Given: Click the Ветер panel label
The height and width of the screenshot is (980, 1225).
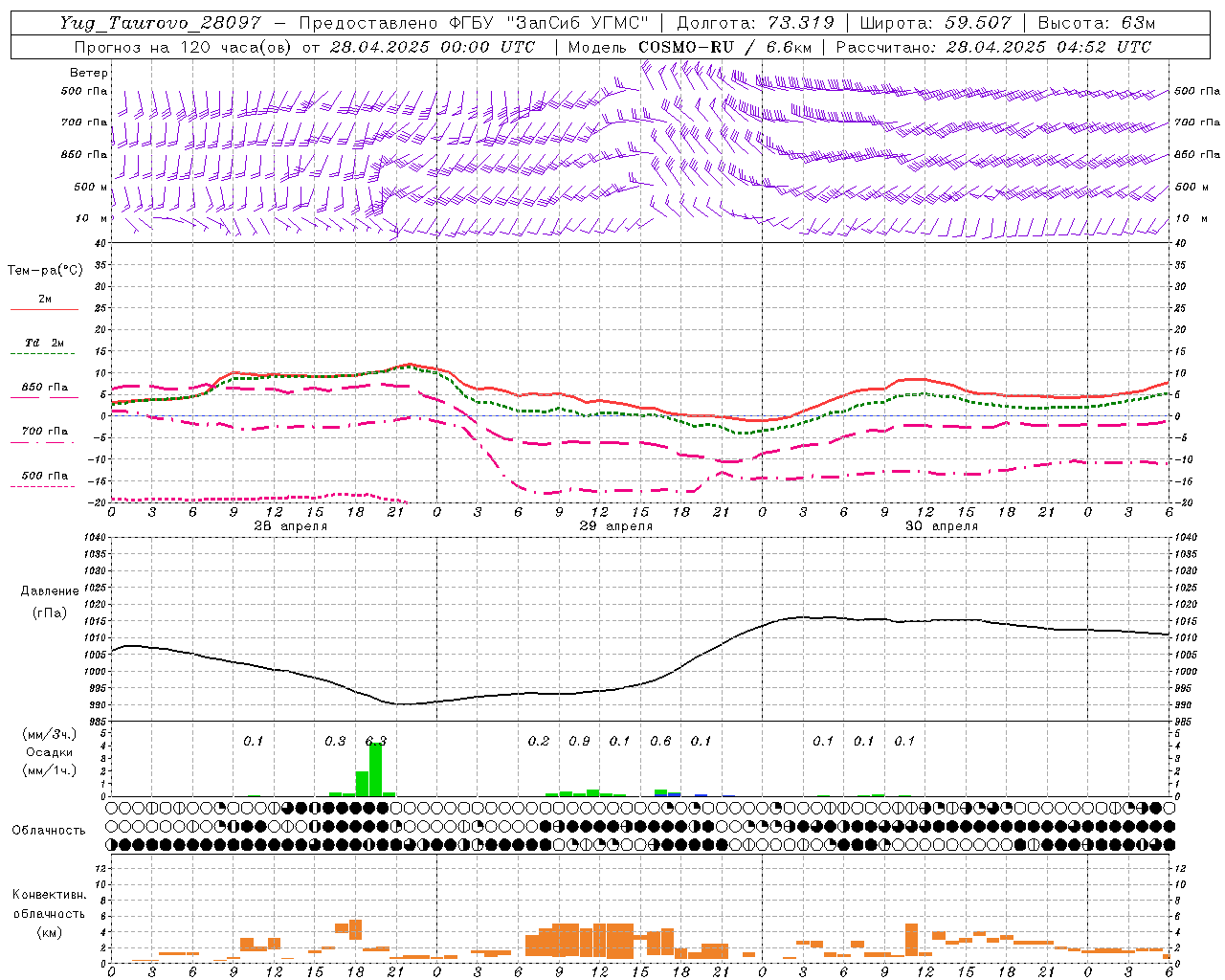Looking at the screenshot, I should pyautogui.click(x=89, y=73).
